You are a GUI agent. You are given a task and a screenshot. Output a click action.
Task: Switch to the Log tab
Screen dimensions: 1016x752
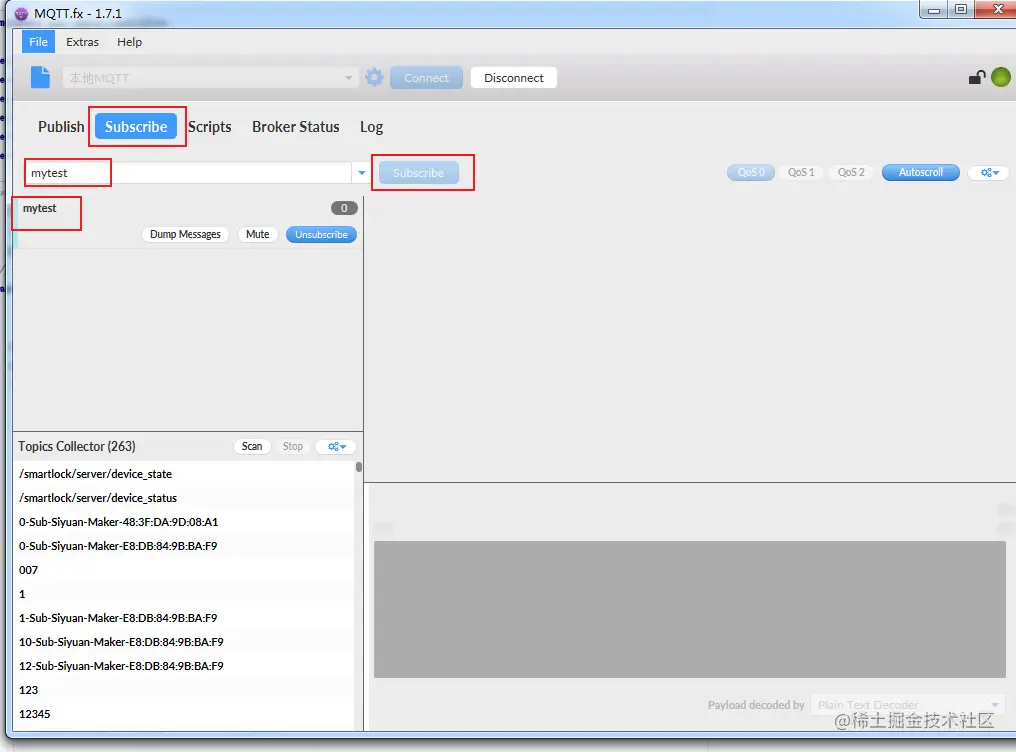371,126
